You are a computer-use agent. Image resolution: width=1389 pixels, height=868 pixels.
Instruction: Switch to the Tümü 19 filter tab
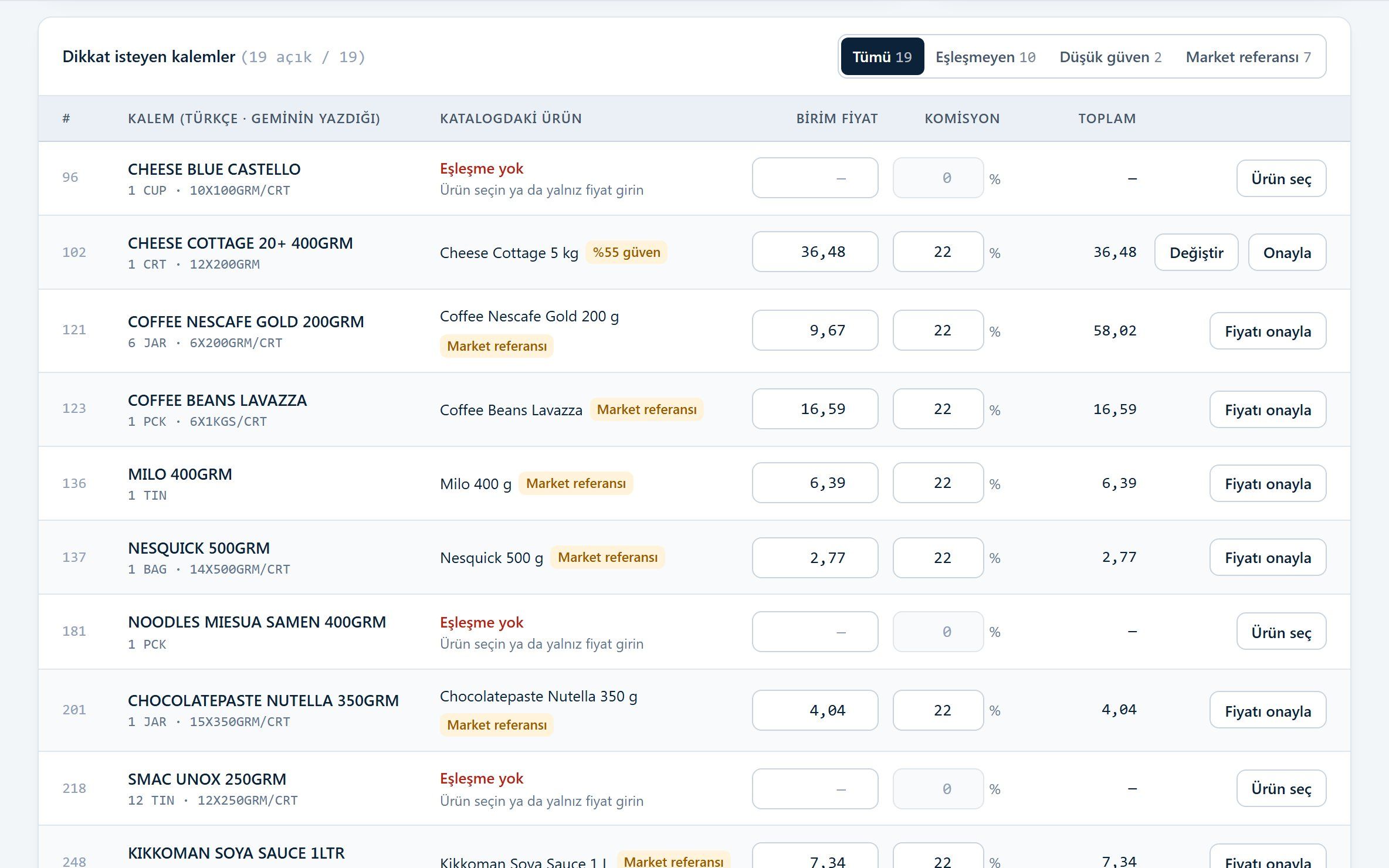[882, 57]
